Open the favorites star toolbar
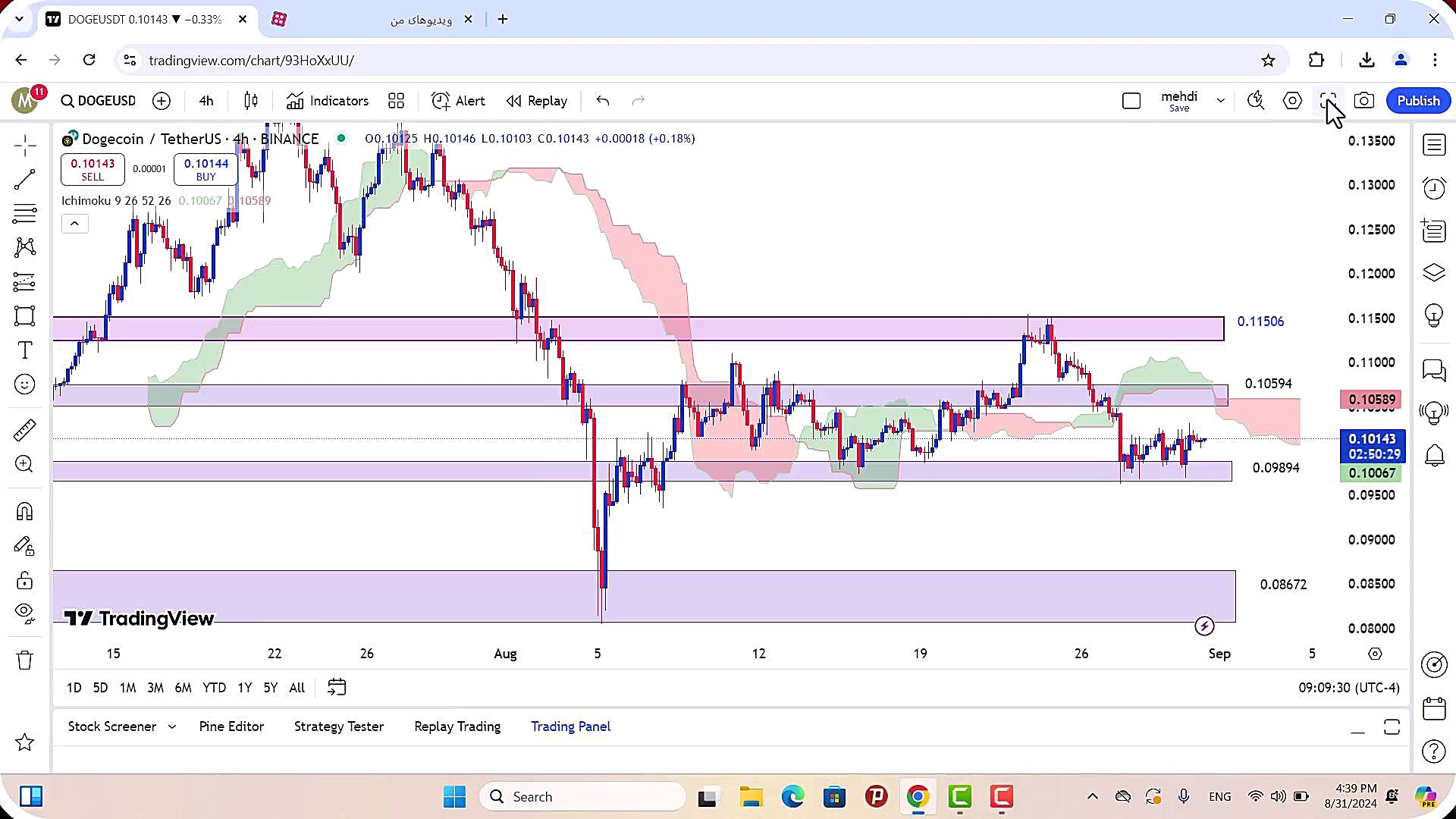 (x=24, y=742)
